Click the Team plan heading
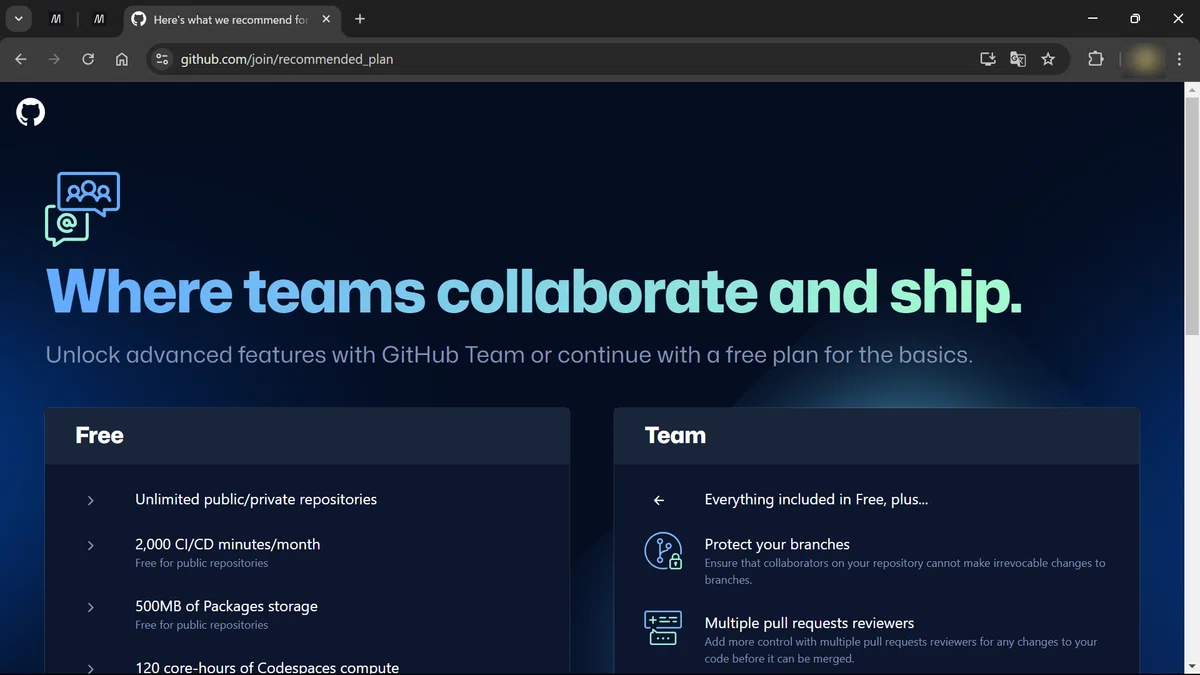 675,435
